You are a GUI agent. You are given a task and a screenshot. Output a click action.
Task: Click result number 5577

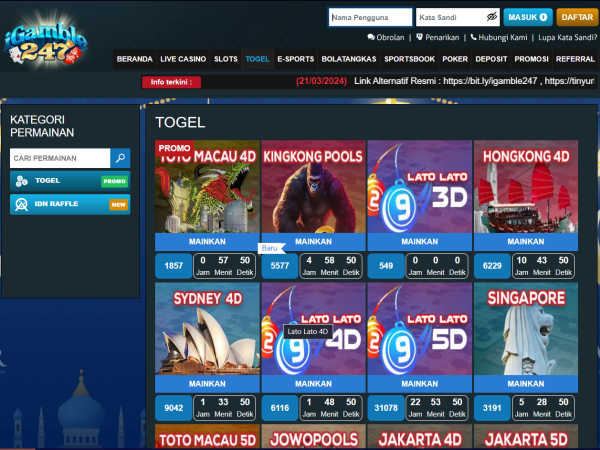(280, 266)
